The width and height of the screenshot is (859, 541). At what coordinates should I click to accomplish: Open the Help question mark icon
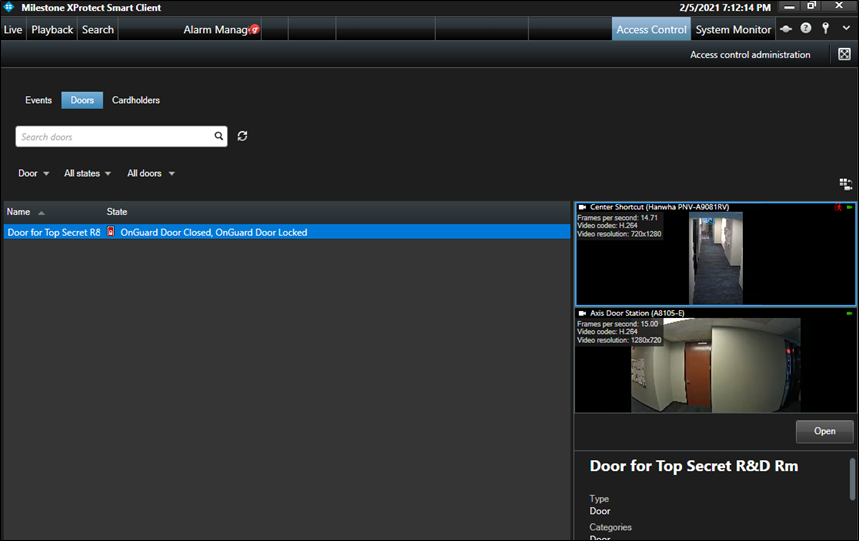[x=805, y=28]
